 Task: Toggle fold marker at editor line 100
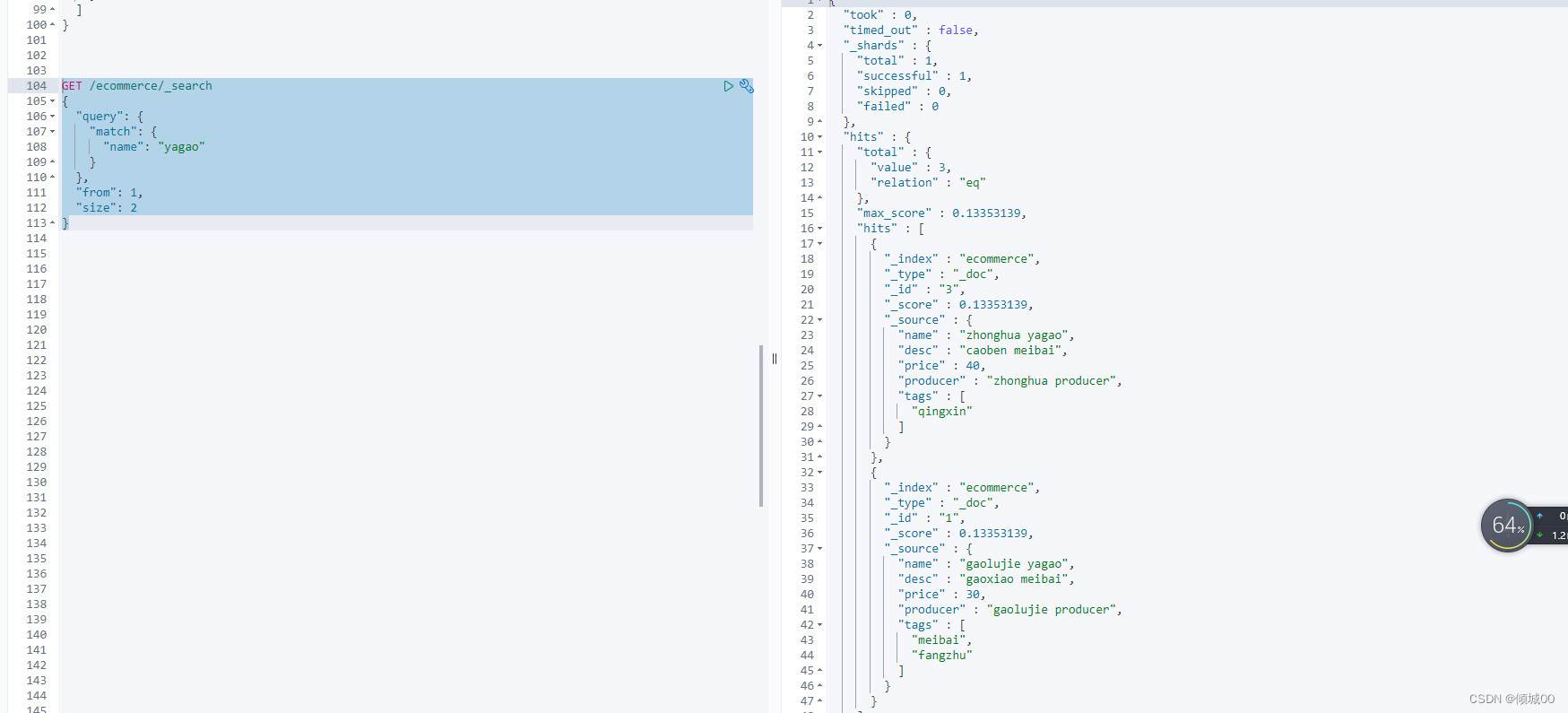point(52,25)
